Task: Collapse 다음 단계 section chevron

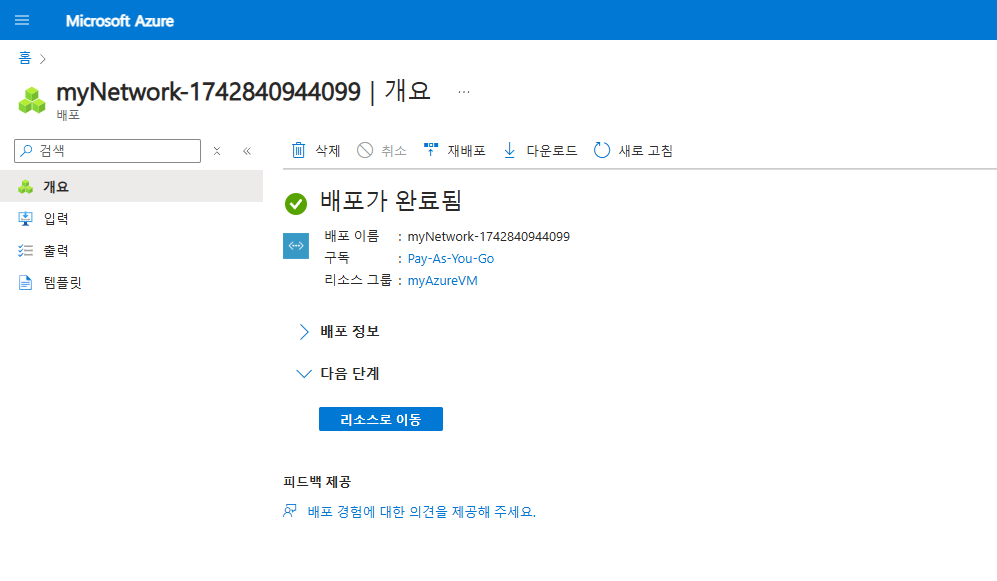Action: [304, 374]
